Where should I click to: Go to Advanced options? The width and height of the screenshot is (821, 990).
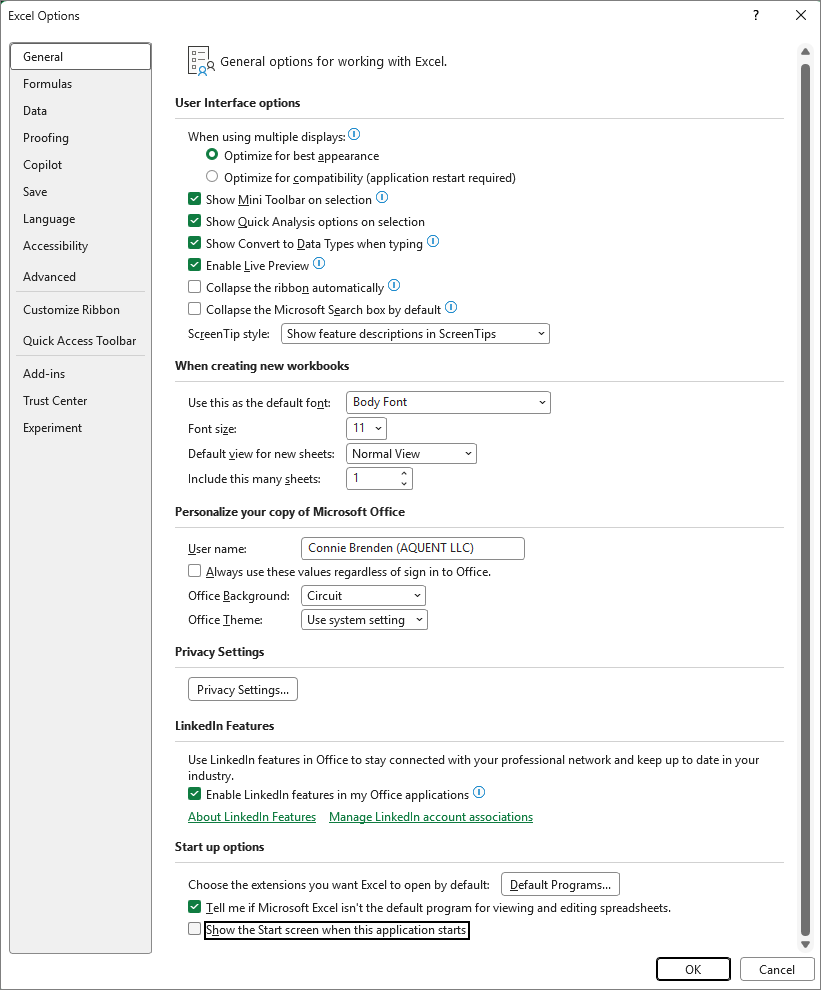[81, 277]
